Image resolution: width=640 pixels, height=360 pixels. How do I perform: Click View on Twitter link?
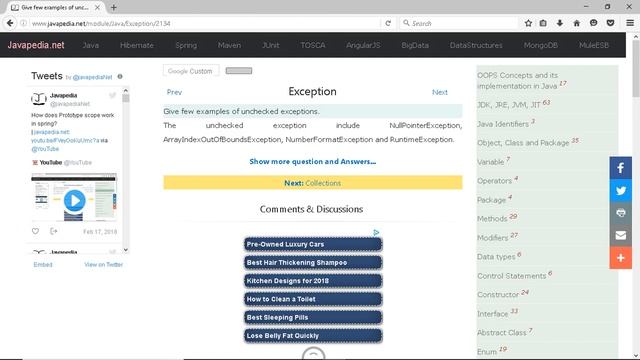click(x=103, y=264)
